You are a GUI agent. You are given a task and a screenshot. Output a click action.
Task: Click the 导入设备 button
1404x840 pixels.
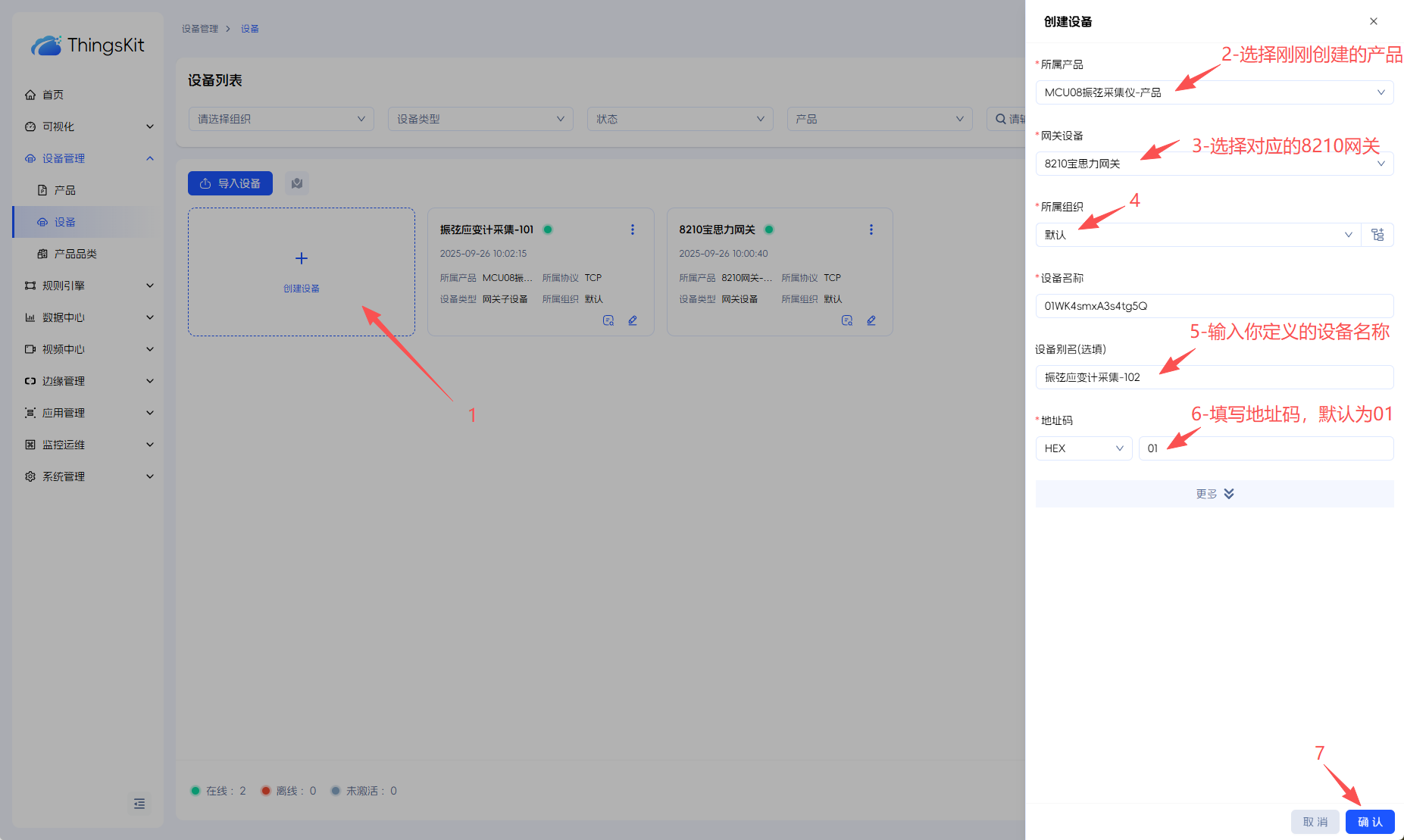click(230, 183)
